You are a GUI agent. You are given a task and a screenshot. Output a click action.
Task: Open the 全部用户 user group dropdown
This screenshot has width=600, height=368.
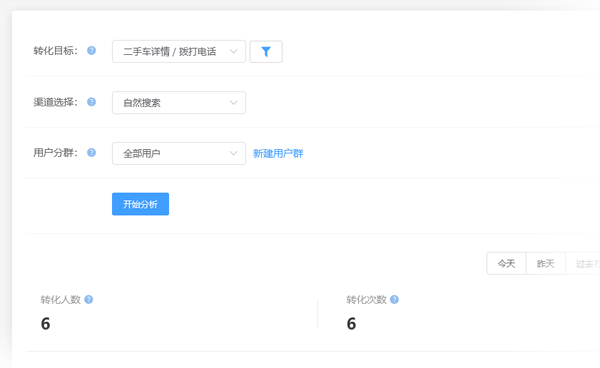click(x=179, y=153)
